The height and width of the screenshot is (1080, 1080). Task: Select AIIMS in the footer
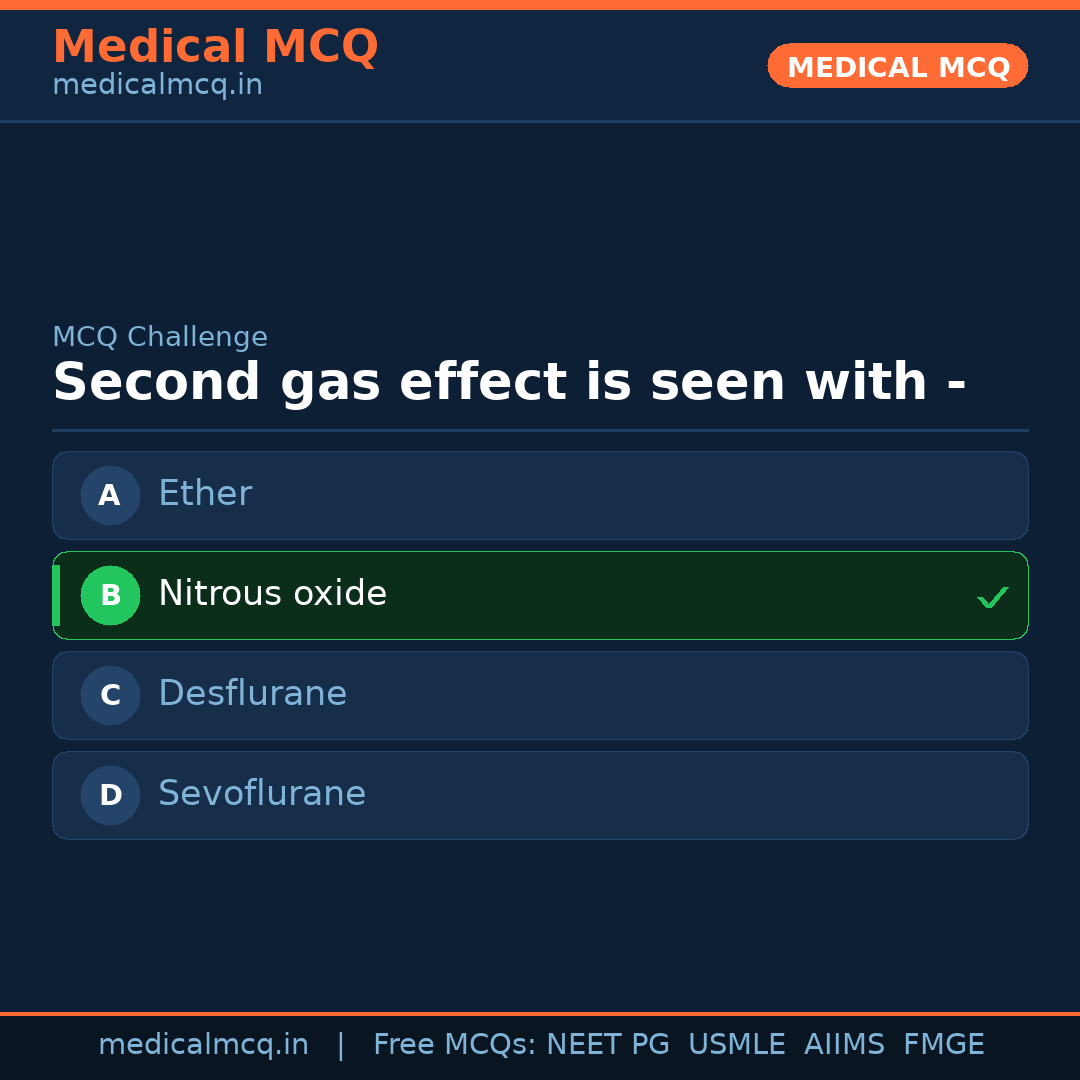[844, 1045]
